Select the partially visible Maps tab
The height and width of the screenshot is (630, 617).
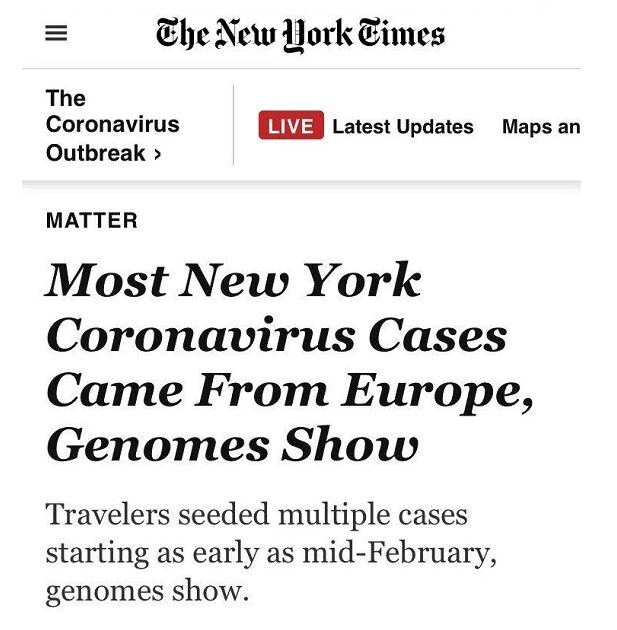(540, 127)
